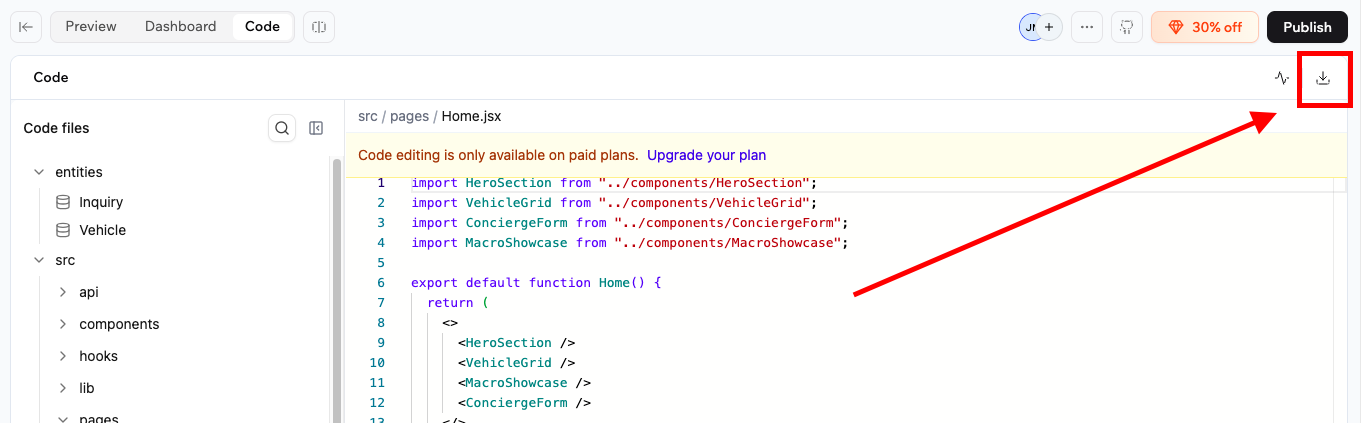The width and height of the screenshot is (1361, 423).
Task: Click the return ( line
Action: [x=458, y=303]
